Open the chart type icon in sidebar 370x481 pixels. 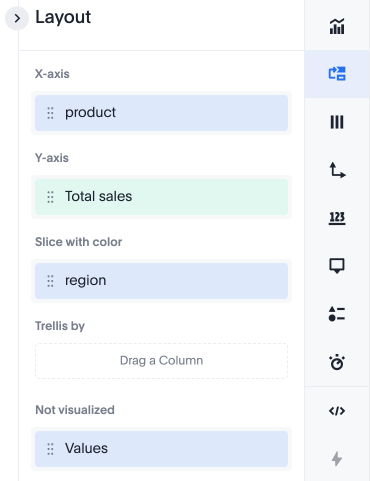[337, 26]
